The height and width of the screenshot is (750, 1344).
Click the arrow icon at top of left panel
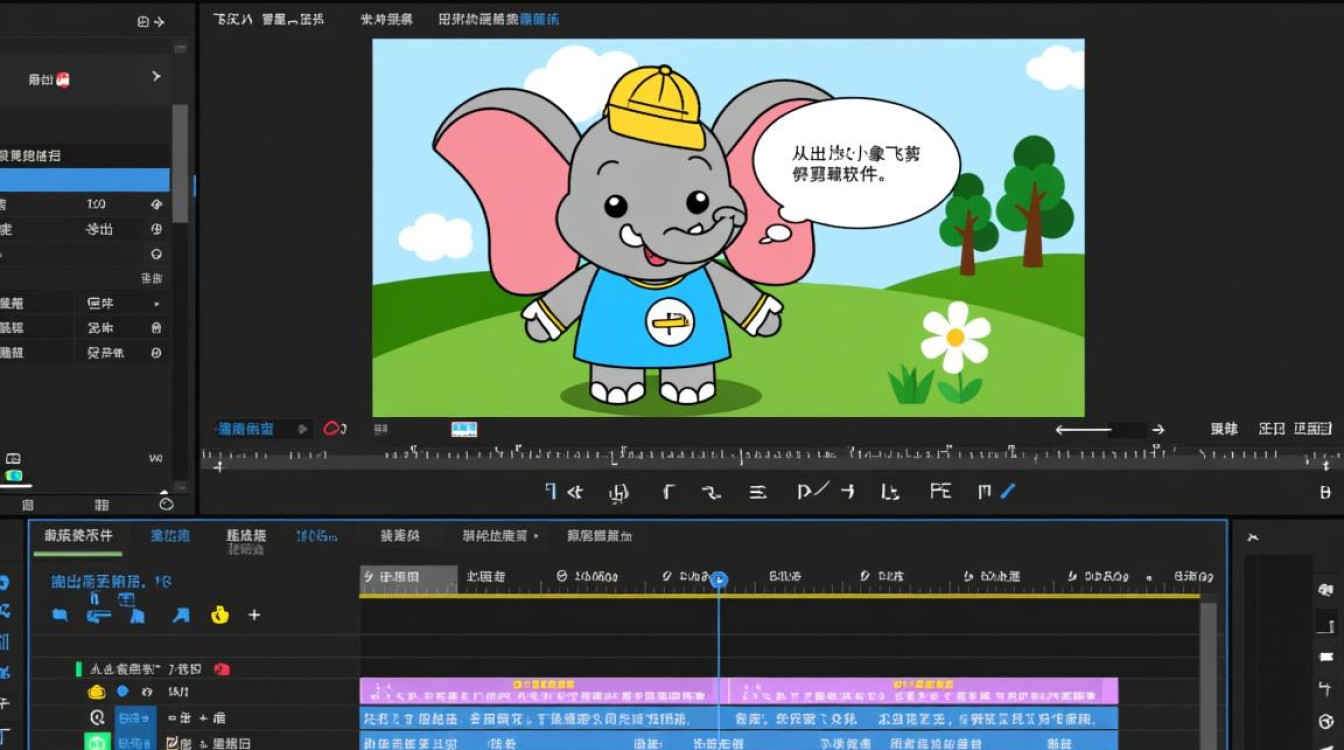tap(159, 21)
